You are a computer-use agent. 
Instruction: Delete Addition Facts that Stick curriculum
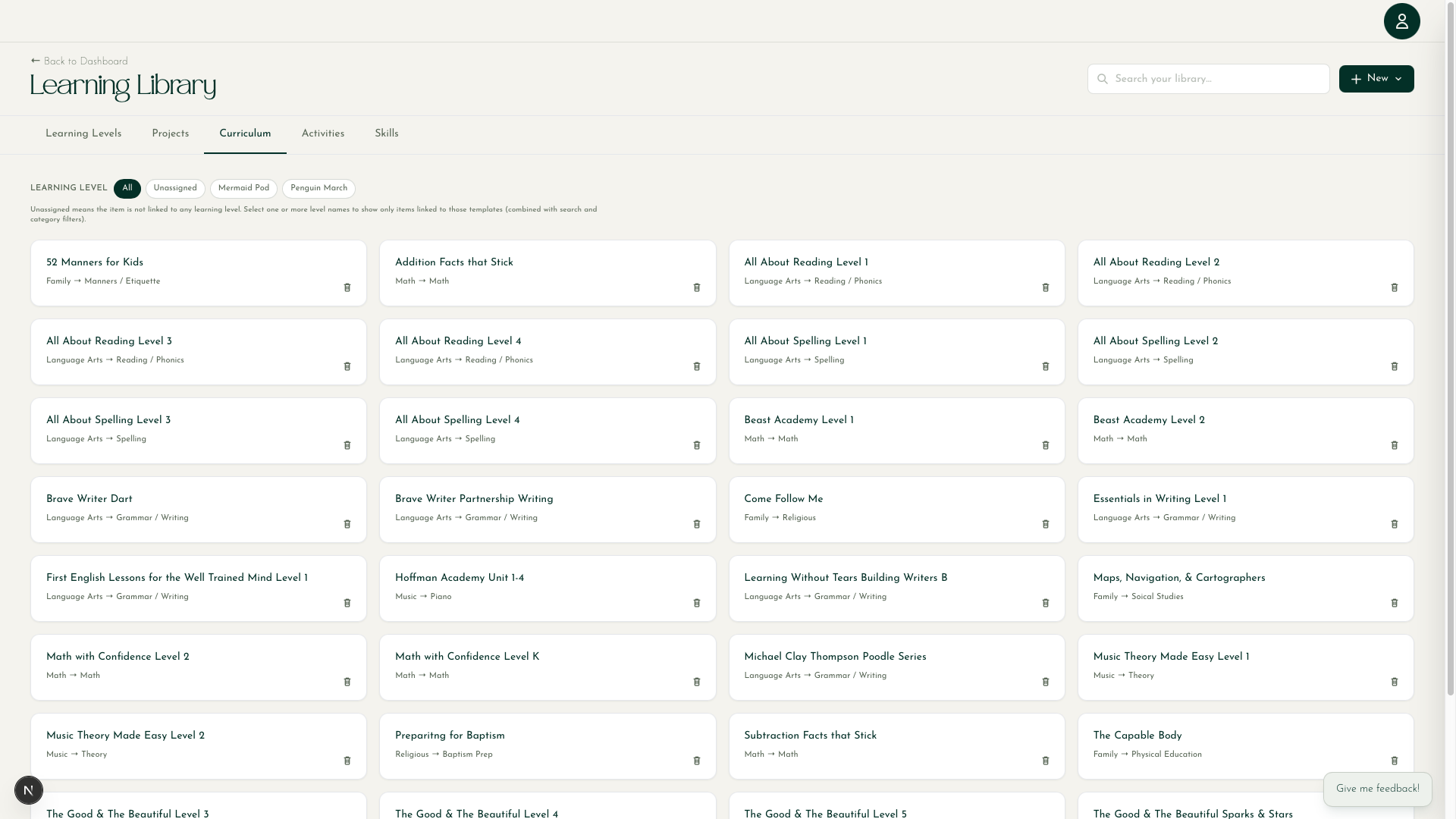[x=697, y=287]
